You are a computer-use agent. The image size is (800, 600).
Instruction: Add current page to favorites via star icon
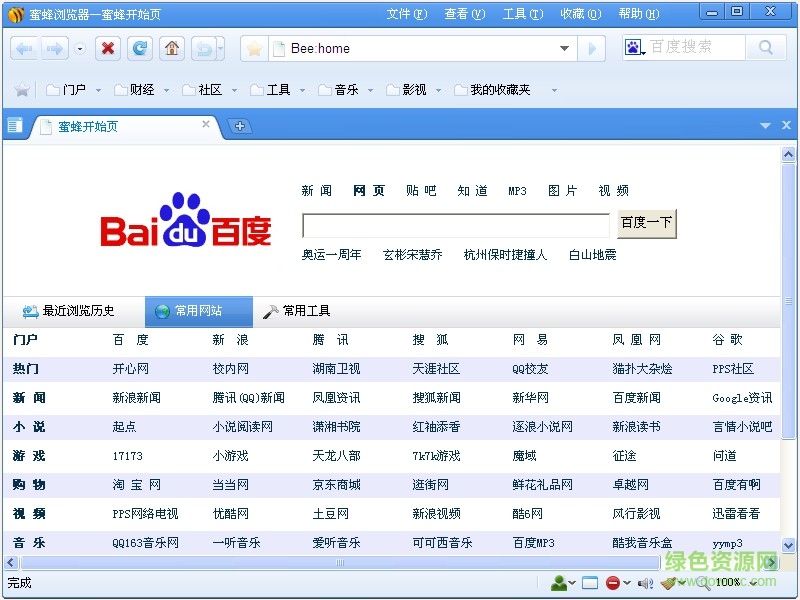254,47
